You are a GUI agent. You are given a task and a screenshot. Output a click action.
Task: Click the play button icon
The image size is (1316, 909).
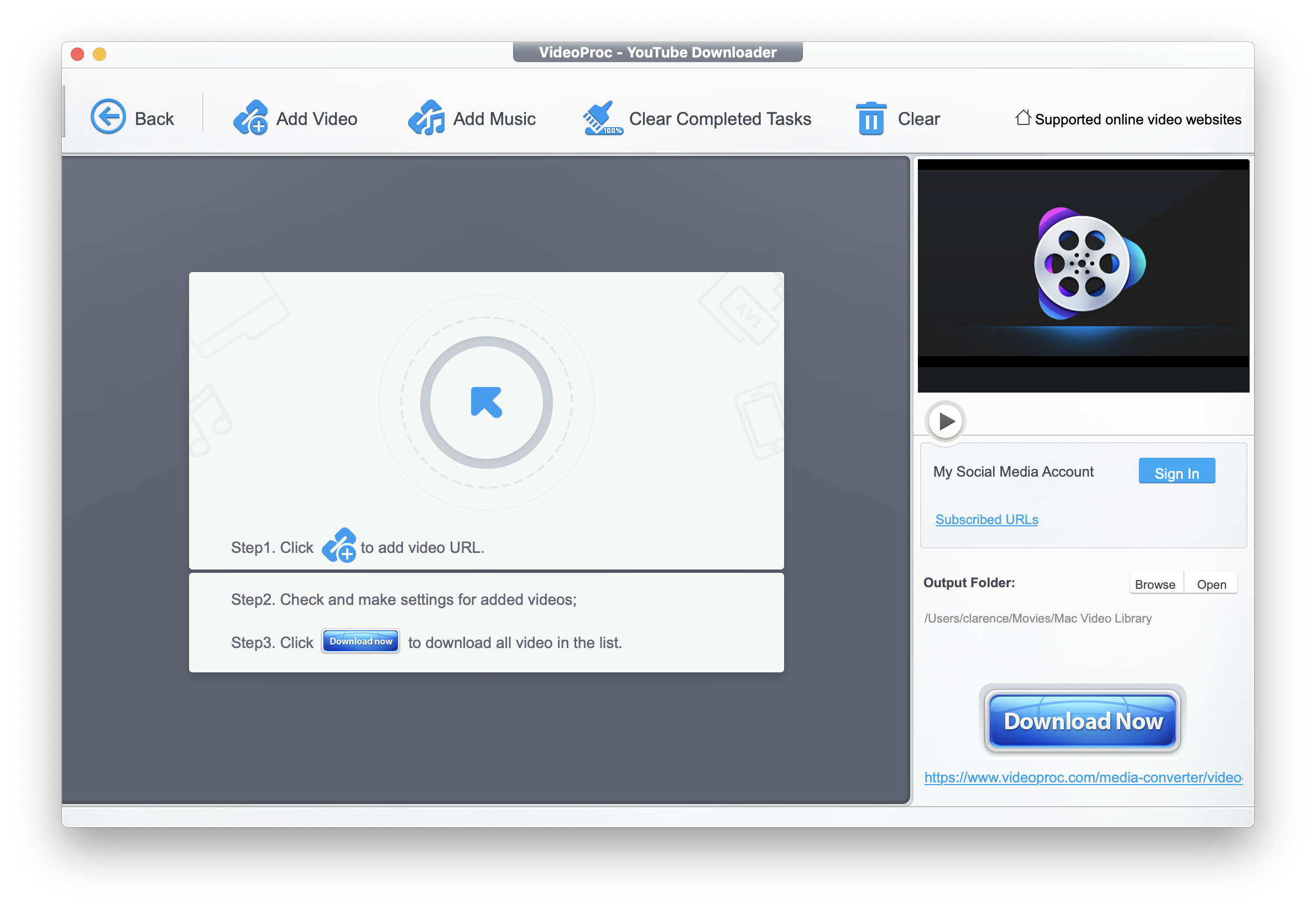click(x=945, y=420)
